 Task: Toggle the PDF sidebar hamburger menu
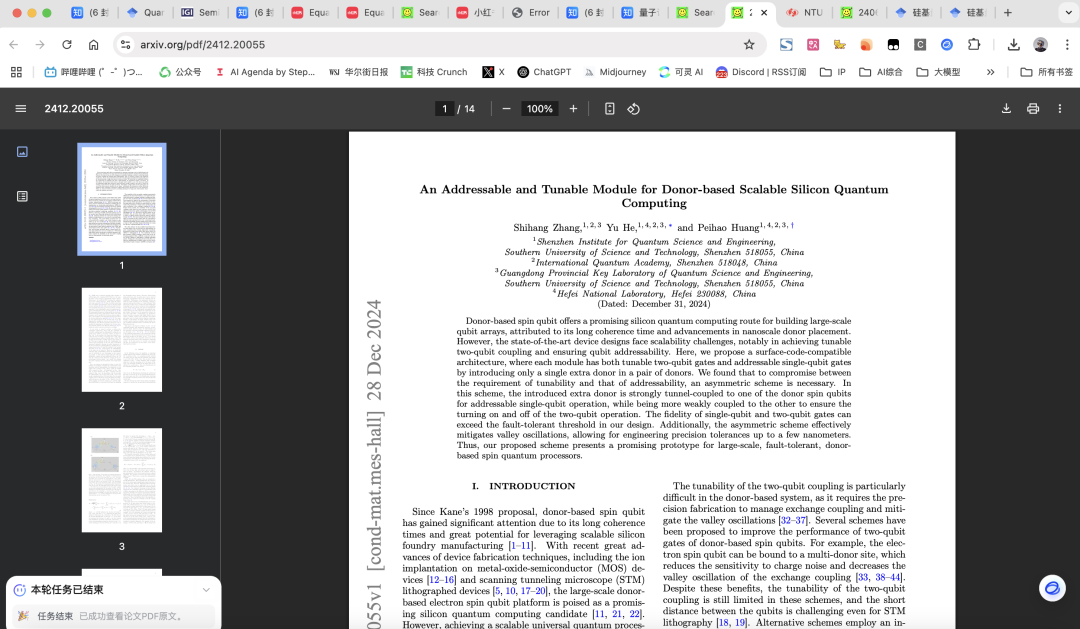coord(21,108)
